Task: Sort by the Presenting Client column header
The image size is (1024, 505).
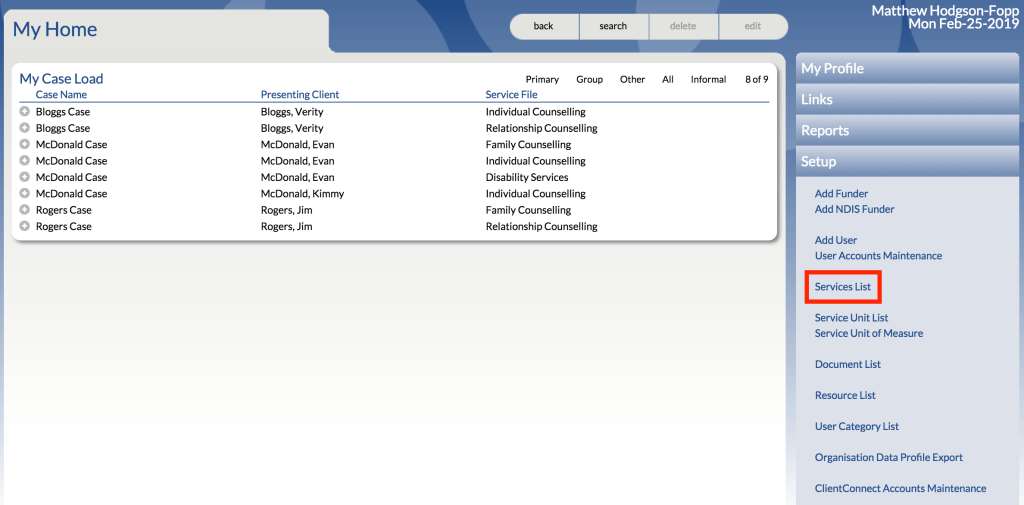Action: [300, 95]
